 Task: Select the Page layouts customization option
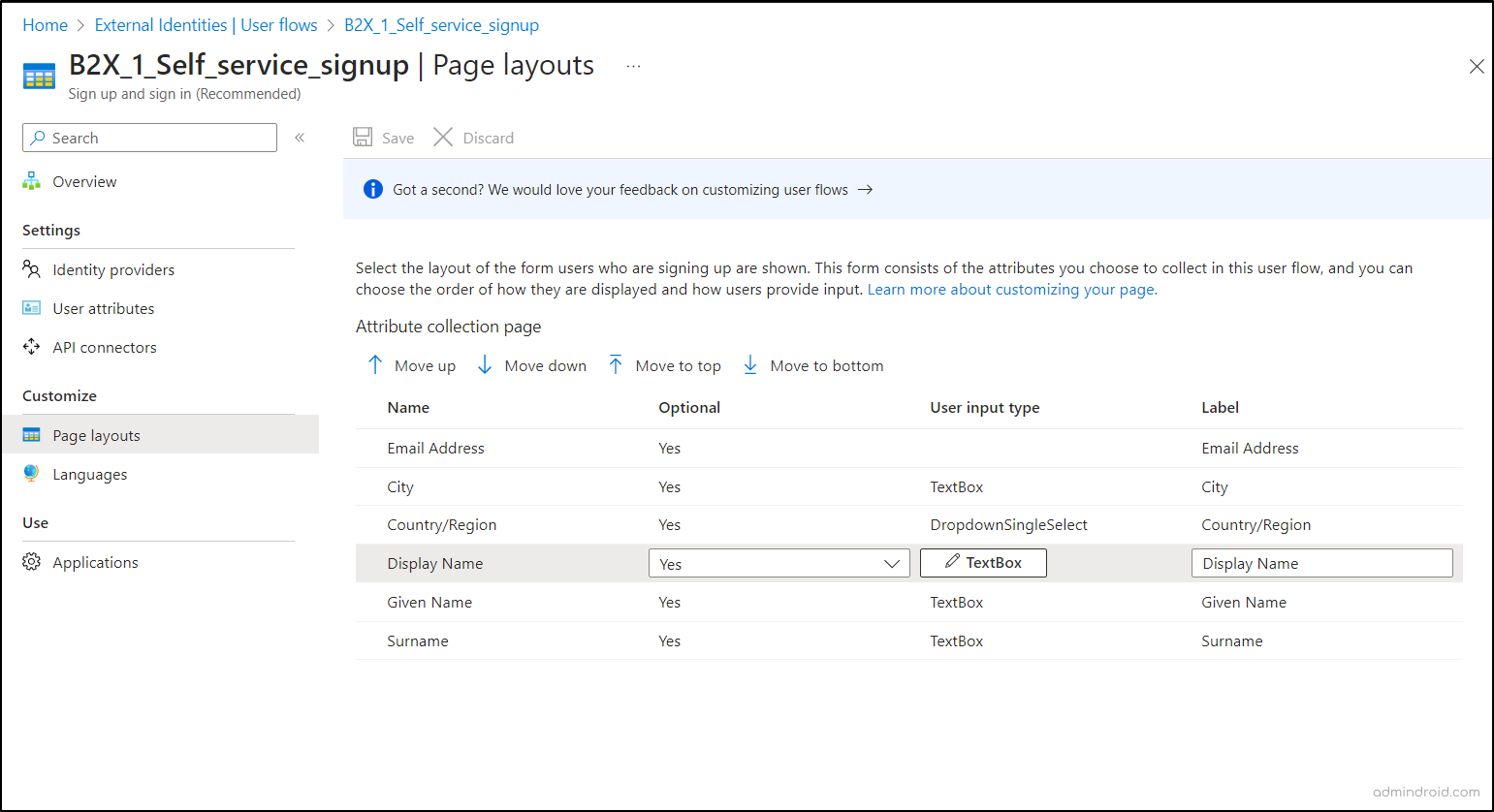(x=97, y=434)
